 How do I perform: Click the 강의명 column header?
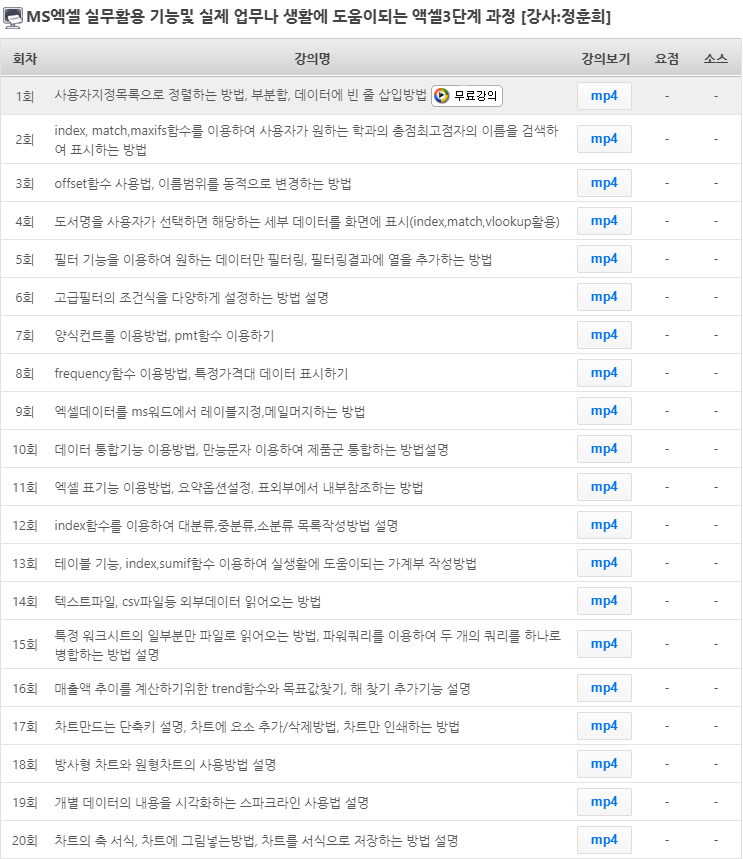[312, 59]
